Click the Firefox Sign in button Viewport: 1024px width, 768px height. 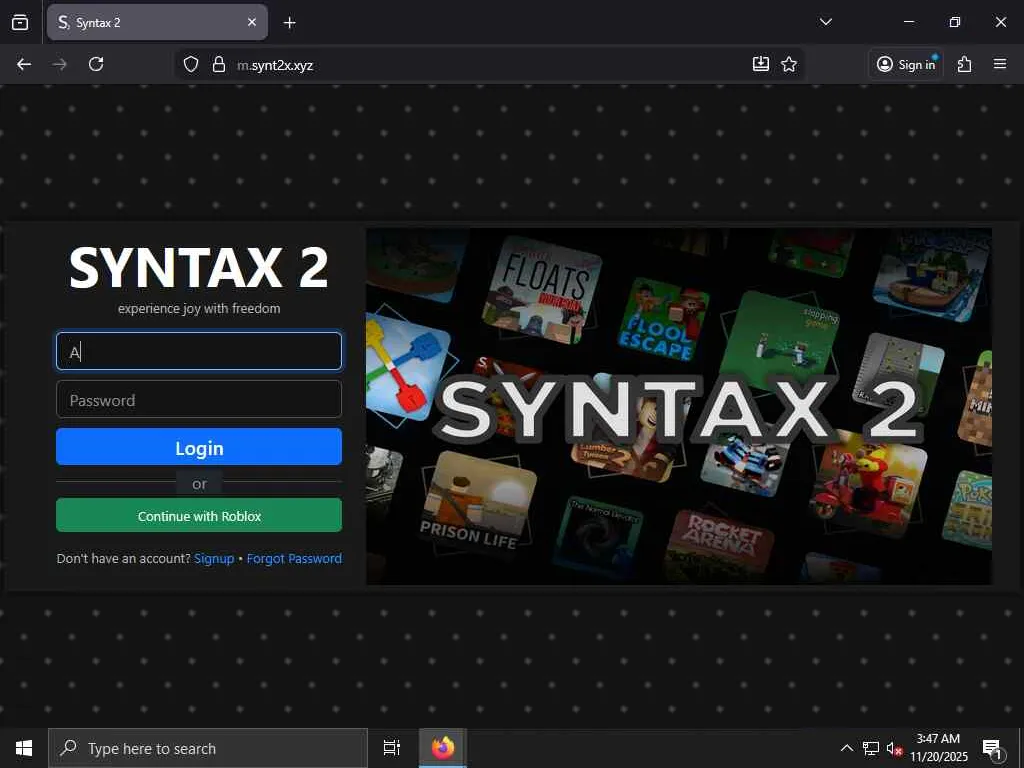point(906,64)
